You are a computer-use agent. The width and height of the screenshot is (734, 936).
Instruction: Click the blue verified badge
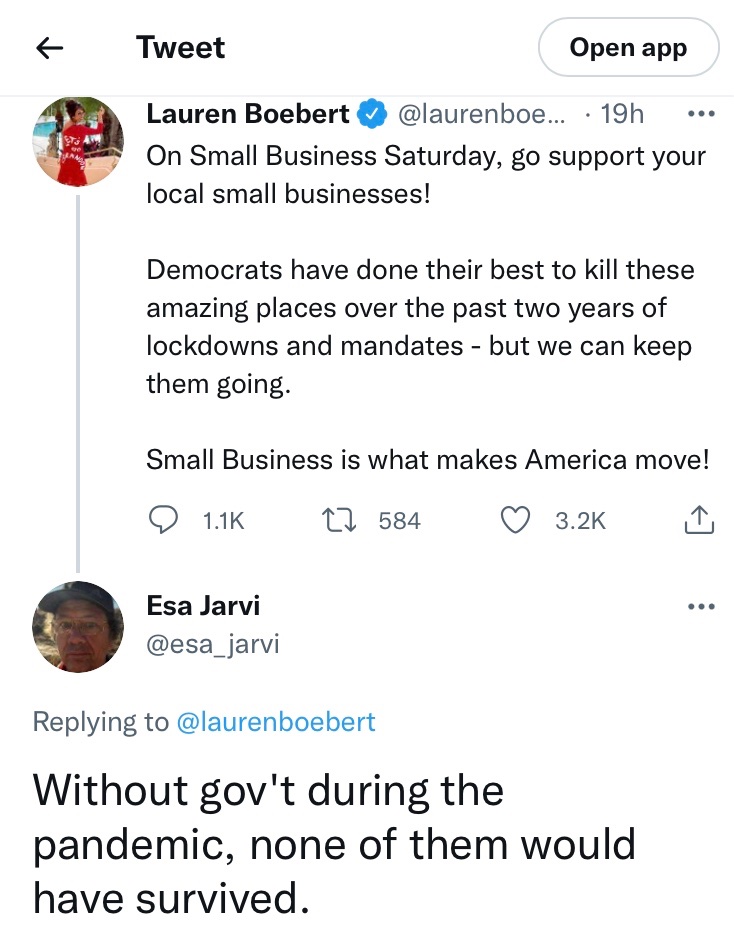point(372,115)
